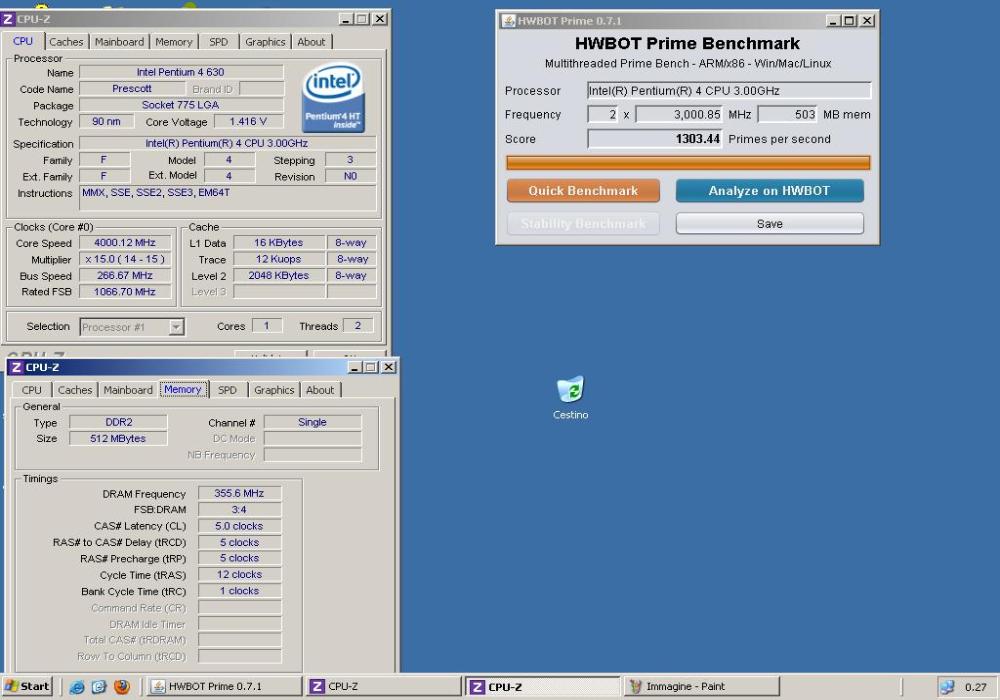Open Caches tab in top CPU-Z window
The image size is (1000, 700).
[x=66, y=42]
